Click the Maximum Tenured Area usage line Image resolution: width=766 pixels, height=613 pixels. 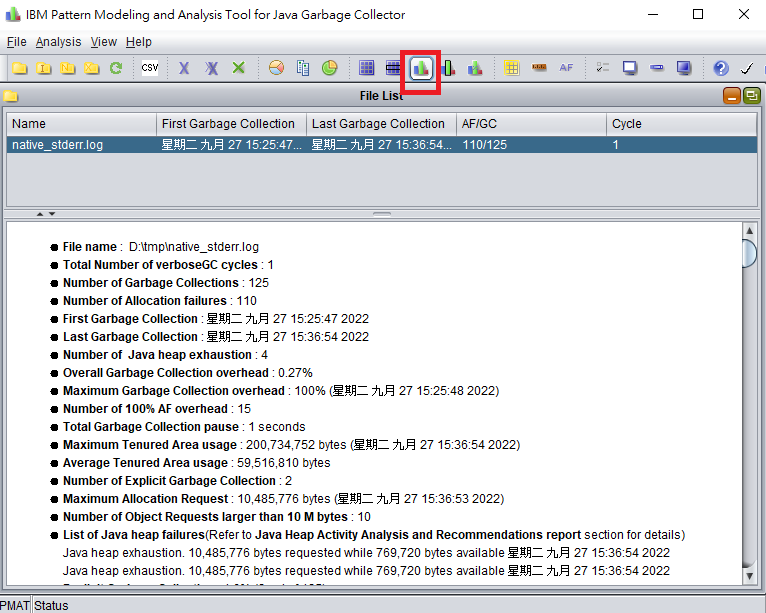point(292,445)
